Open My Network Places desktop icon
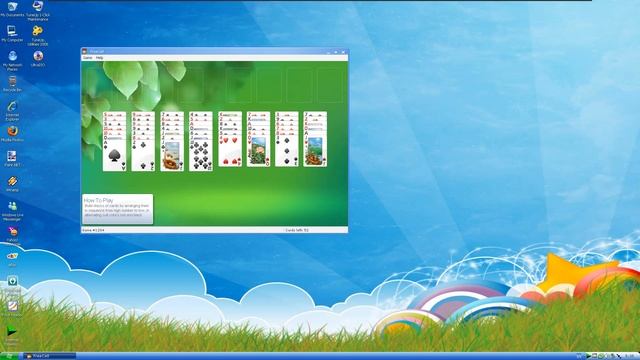Viewport: 640px width, 360px height. [x=12, y=60]
